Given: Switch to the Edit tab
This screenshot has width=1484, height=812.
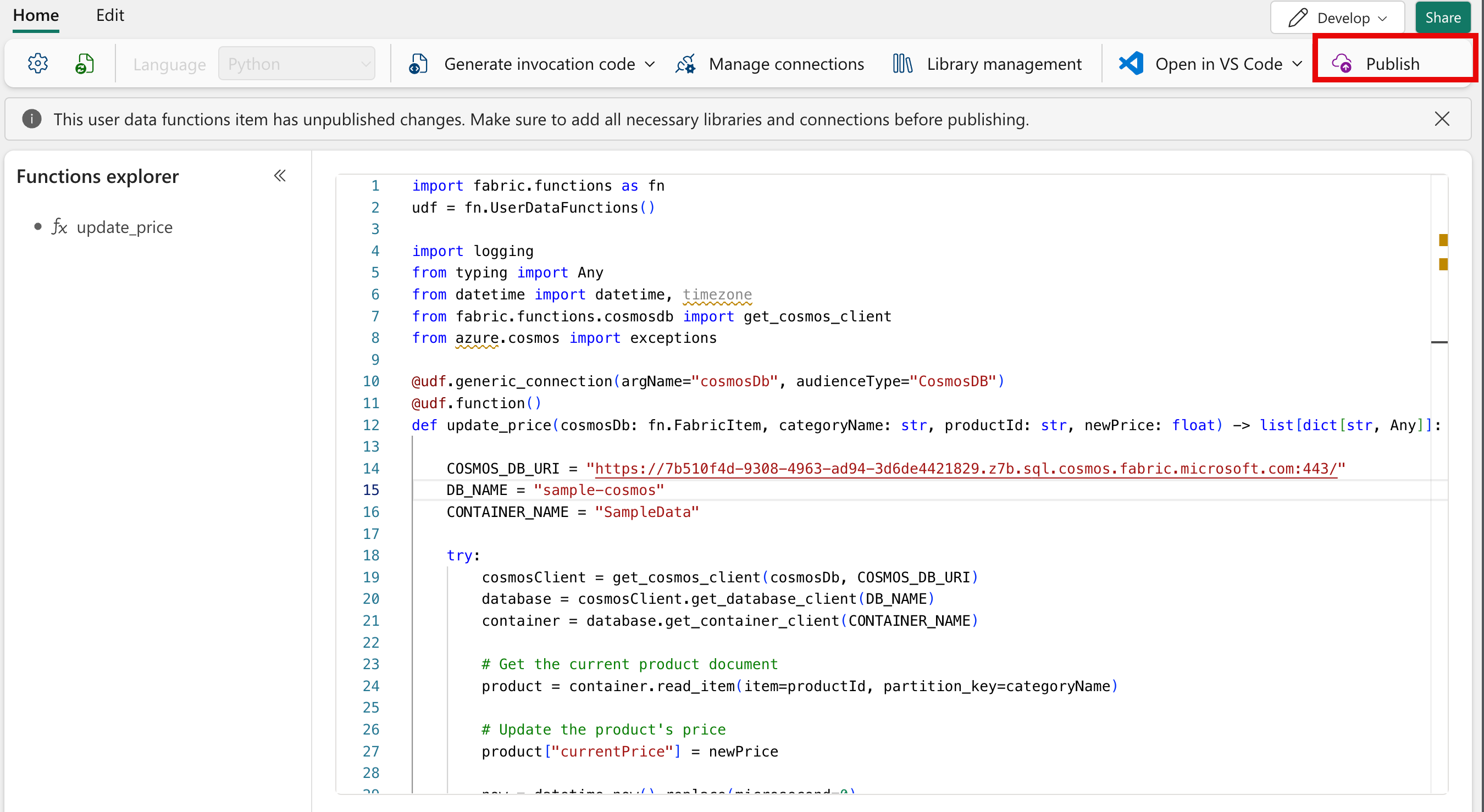Looking at the screenshot, I should [x=110, y=15].
